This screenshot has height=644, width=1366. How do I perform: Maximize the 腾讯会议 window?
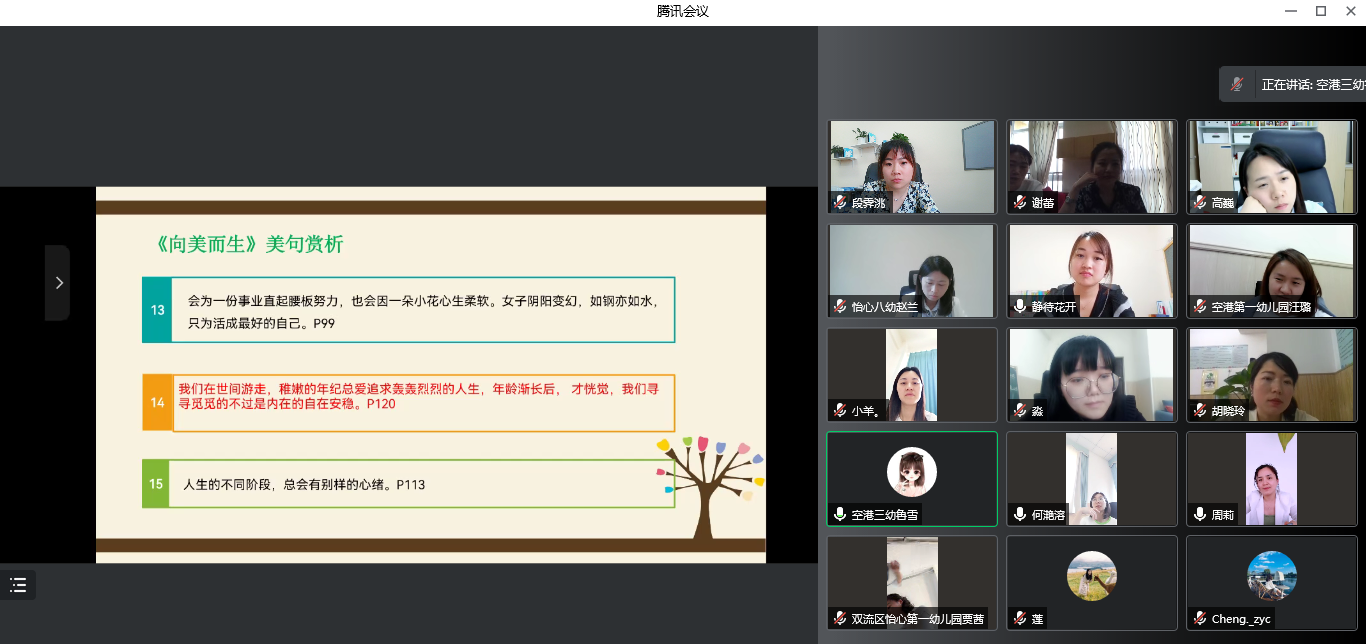click(x=1320, y=11)
